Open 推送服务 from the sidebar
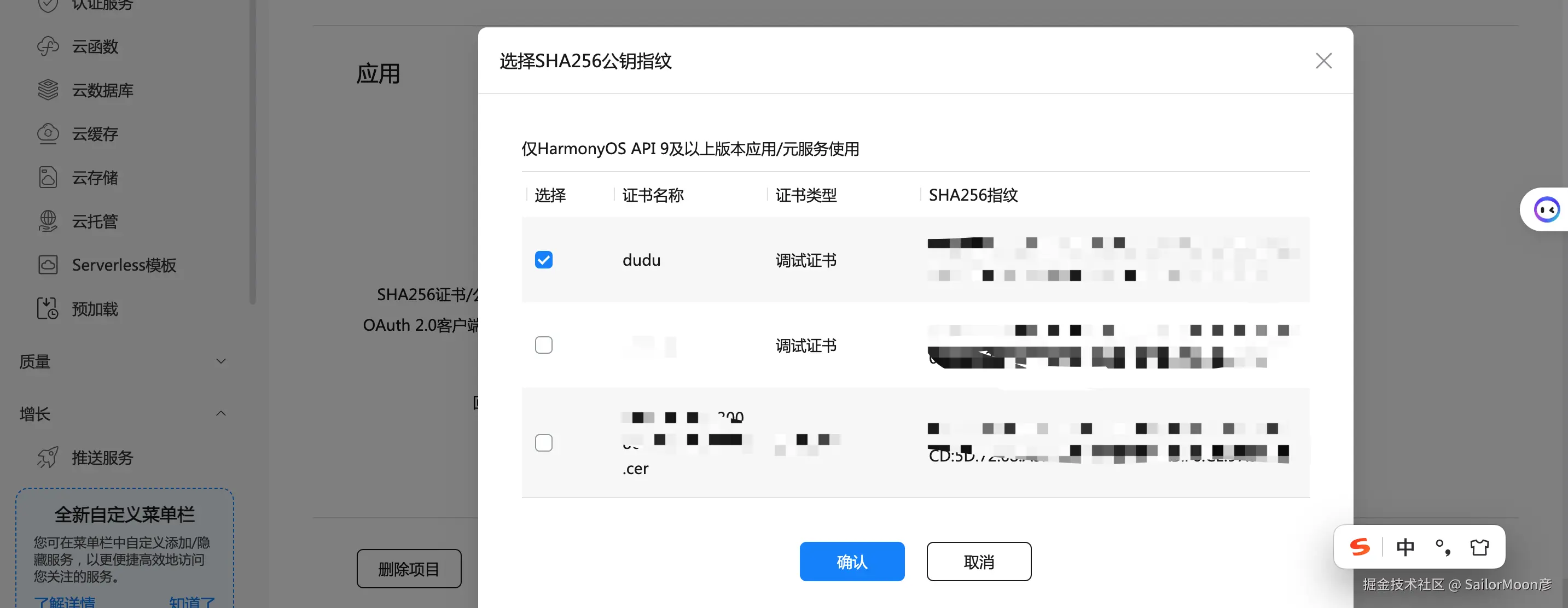Viewport: 1568px width, 608px height. point(102,458)
